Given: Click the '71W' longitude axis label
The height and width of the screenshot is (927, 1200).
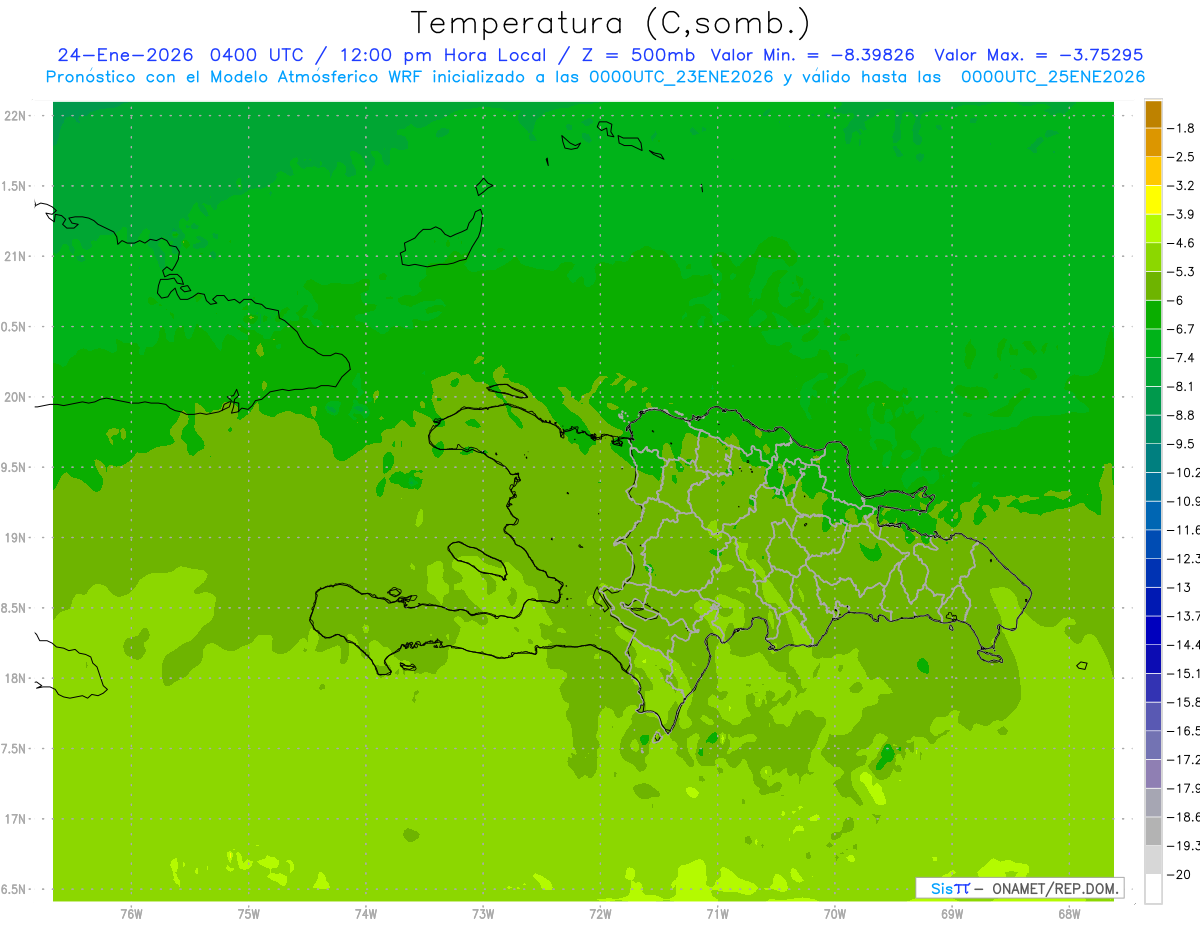Looking at the screenshot, I should [x=717, y=914].
